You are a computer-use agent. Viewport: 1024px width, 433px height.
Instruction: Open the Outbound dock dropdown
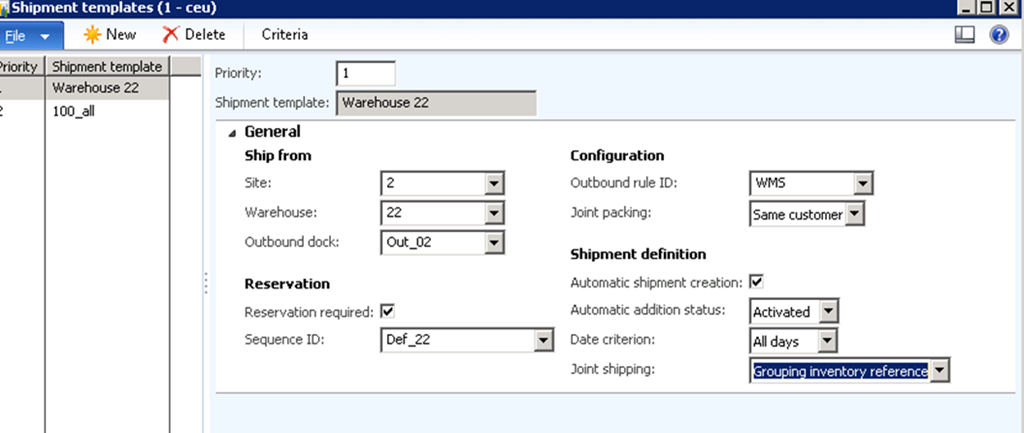[x=493, y=242]
